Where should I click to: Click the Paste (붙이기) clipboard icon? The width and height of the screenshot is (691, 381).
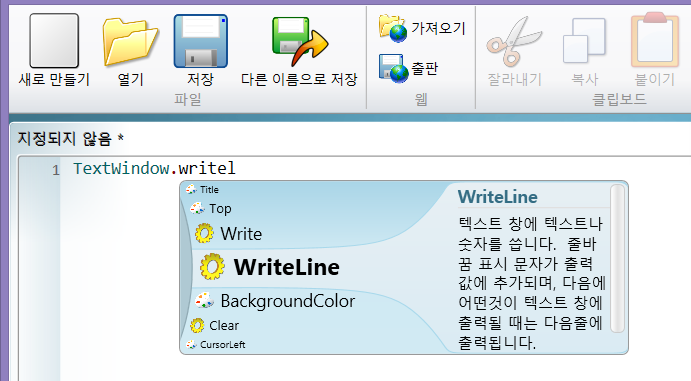coord(655,40)
